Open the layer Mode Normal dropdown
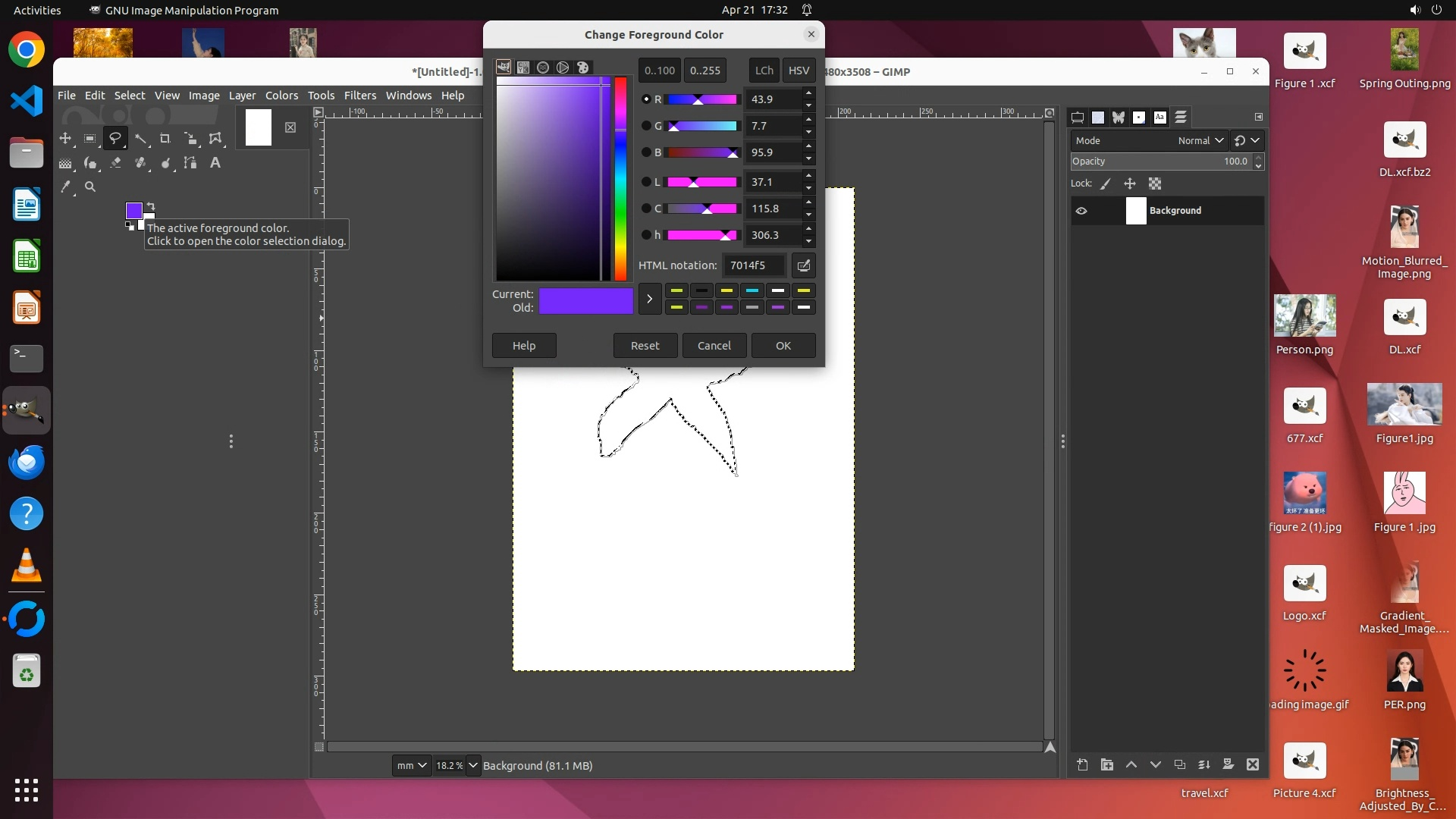This screenshot has height=819, width=1456. (x=1200, y=140)
